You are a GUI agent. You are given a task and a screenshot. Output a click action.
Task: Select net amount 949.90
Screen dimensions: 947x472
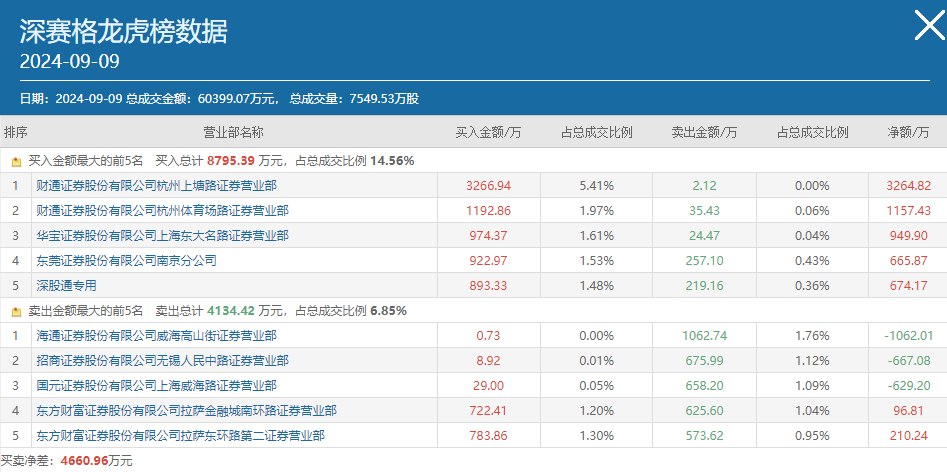click(908, 236)
